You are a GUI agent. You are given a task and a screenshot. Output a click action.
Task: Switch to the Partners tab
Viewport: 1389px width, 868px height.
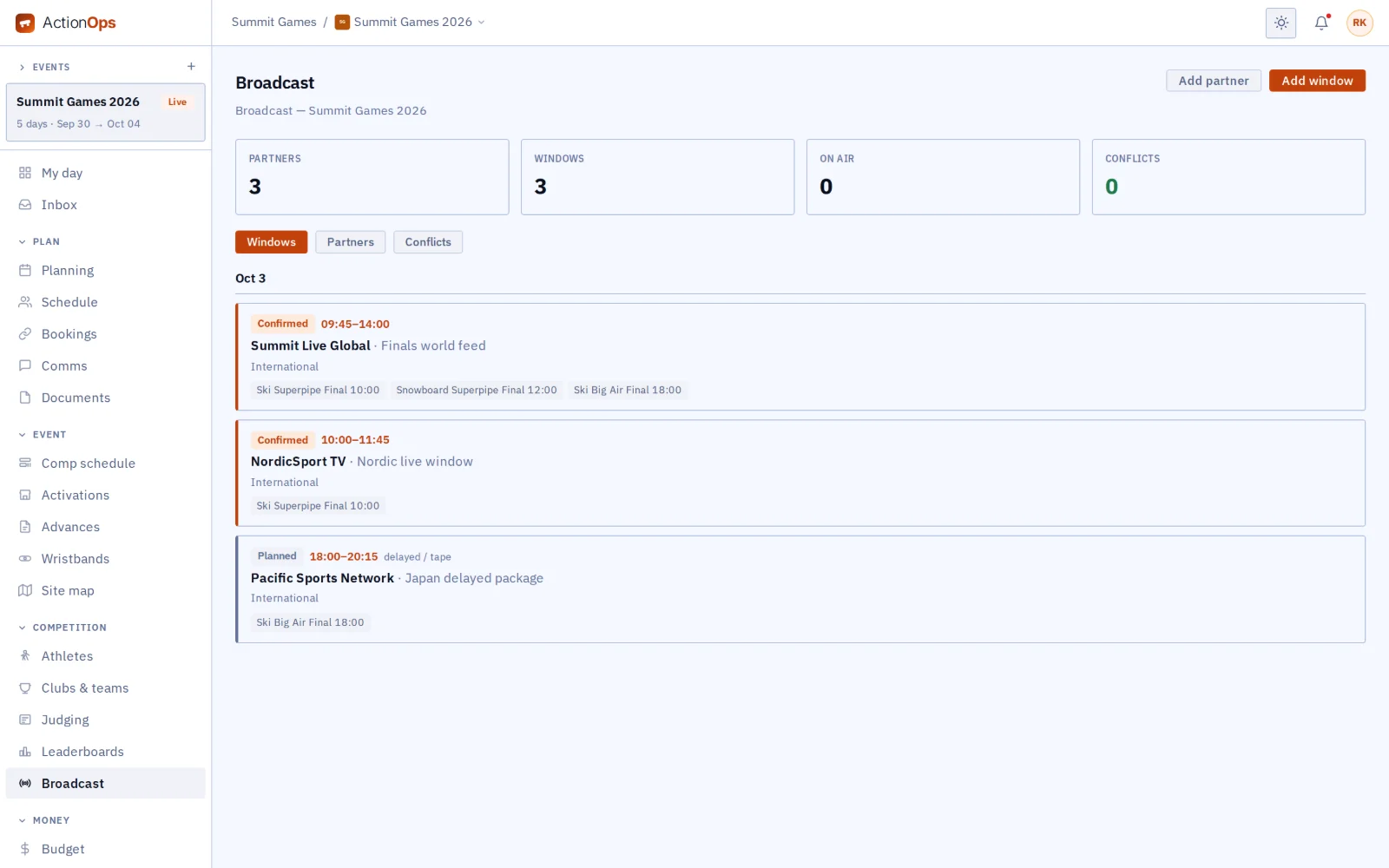(x=351, y=242)
